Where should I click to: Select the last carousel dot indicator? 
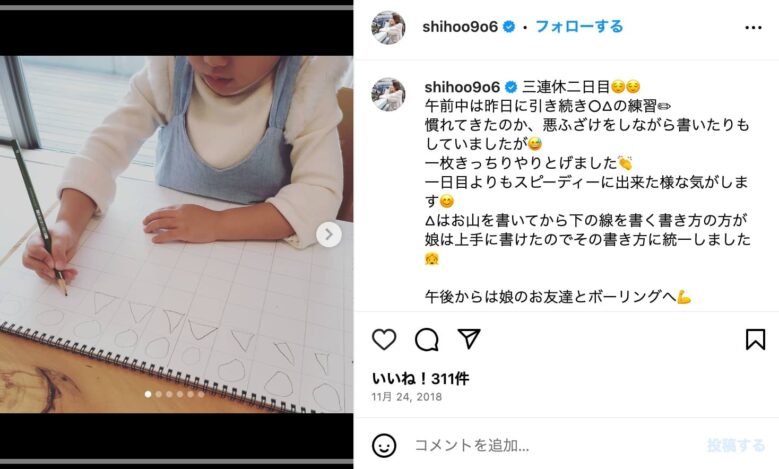click(201, 394)
